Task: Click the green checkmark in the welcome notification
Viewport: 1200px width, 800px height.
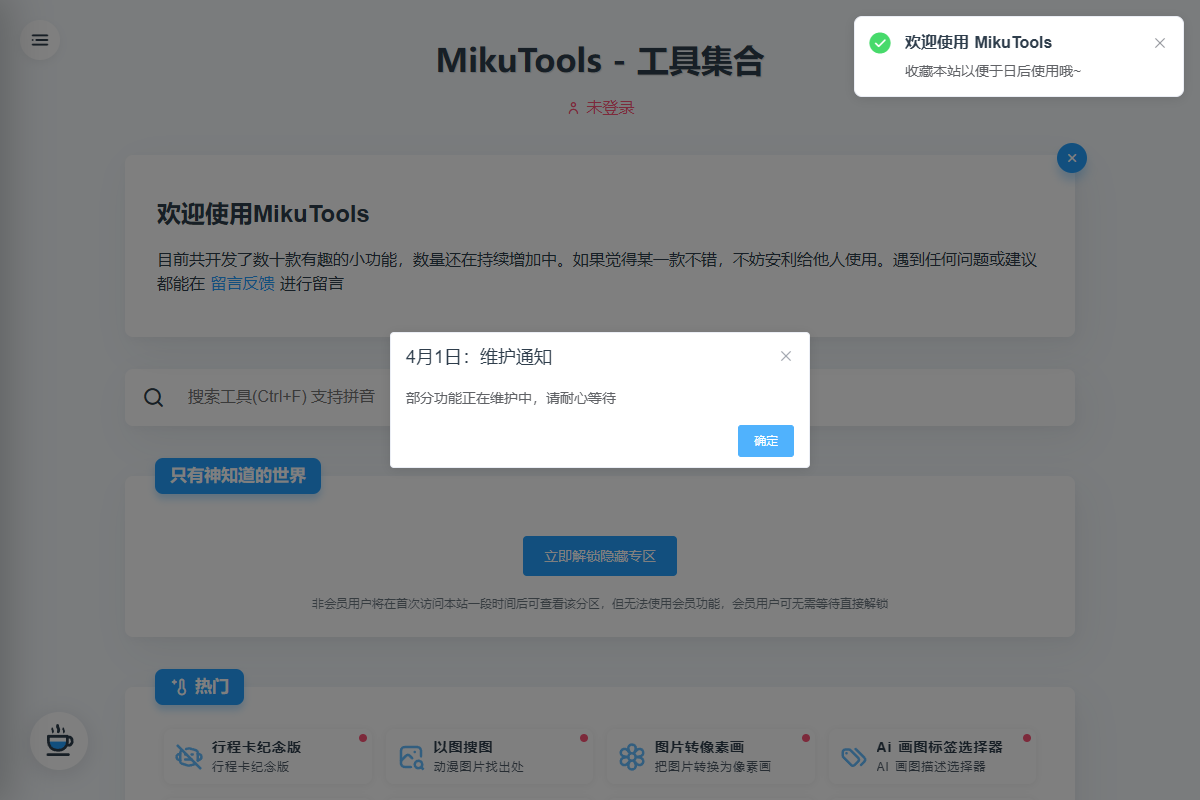Action: [x=880, y=43]
